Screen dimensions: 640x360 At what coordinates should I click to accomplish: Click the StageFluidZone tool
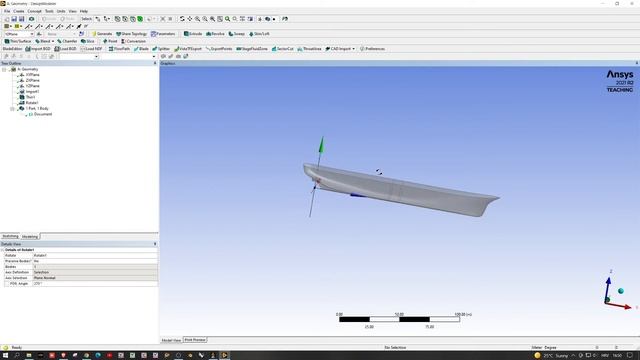click(252, 49)
